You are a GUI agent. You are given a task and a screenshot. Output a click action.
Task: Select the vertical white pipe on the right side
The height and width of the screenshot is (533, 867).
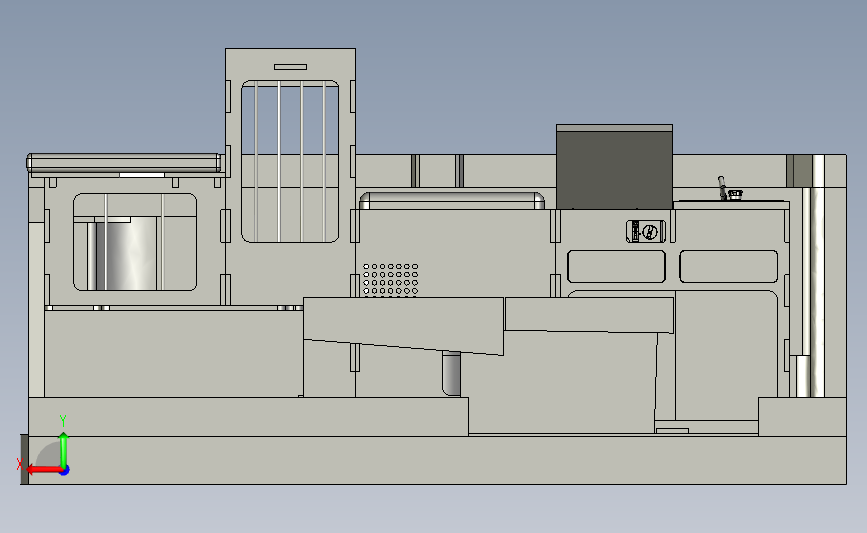tap(818, 276)
